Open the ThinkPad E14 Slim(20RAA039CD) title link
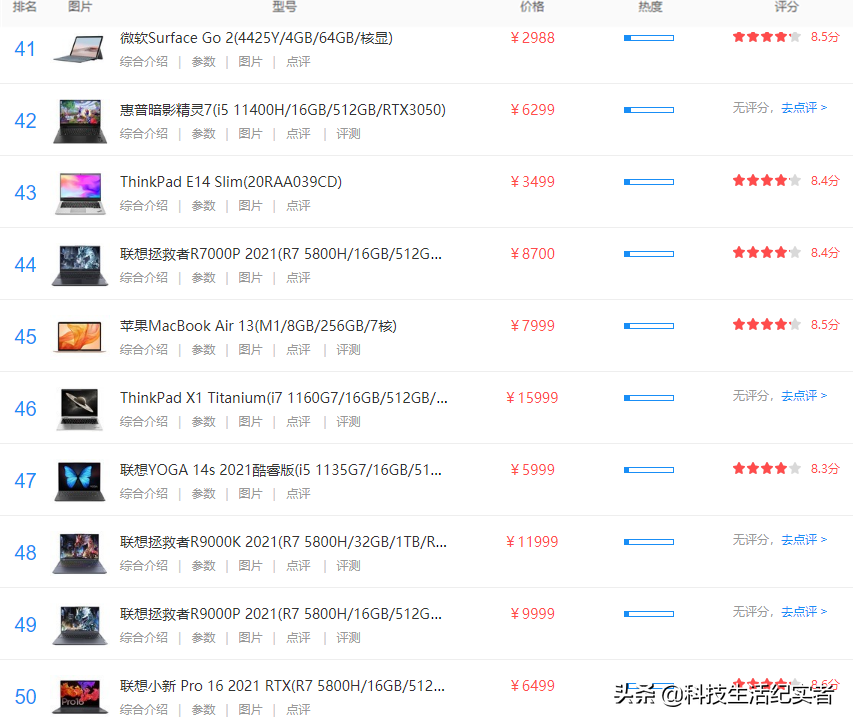This screenshot has width=853, height=724. pyautogui.click(x=231, y=182)
